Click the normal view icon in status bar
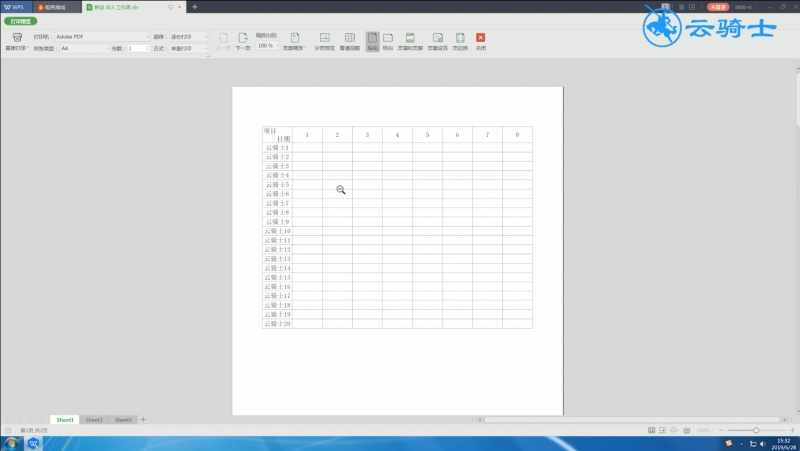This screenshot has height=451, width=800. pyautogui.click(x=652, y=431)
